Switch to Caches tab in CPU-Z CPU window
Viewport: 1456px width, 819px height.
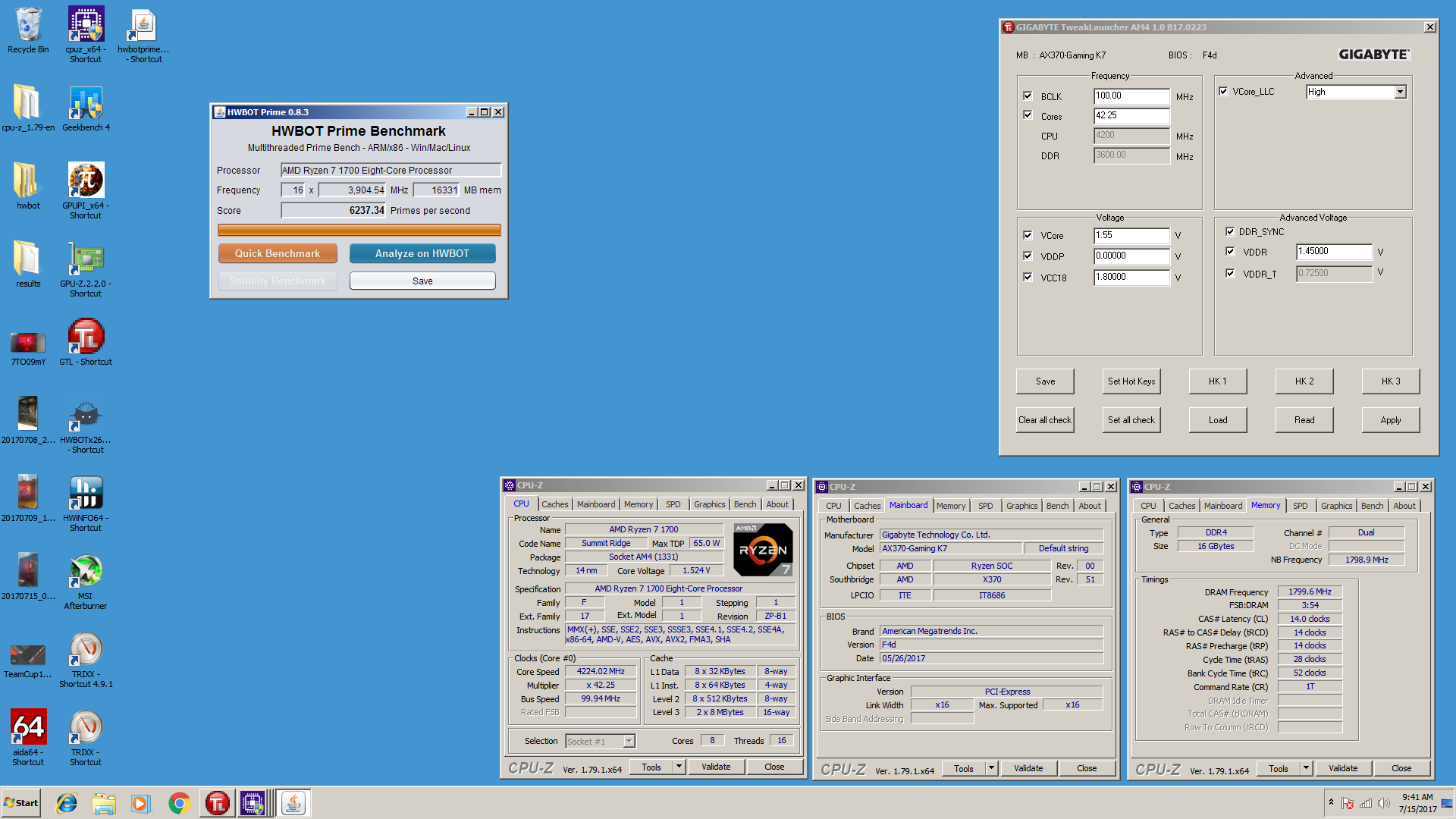pyautogui.click(x=554, y=504)
